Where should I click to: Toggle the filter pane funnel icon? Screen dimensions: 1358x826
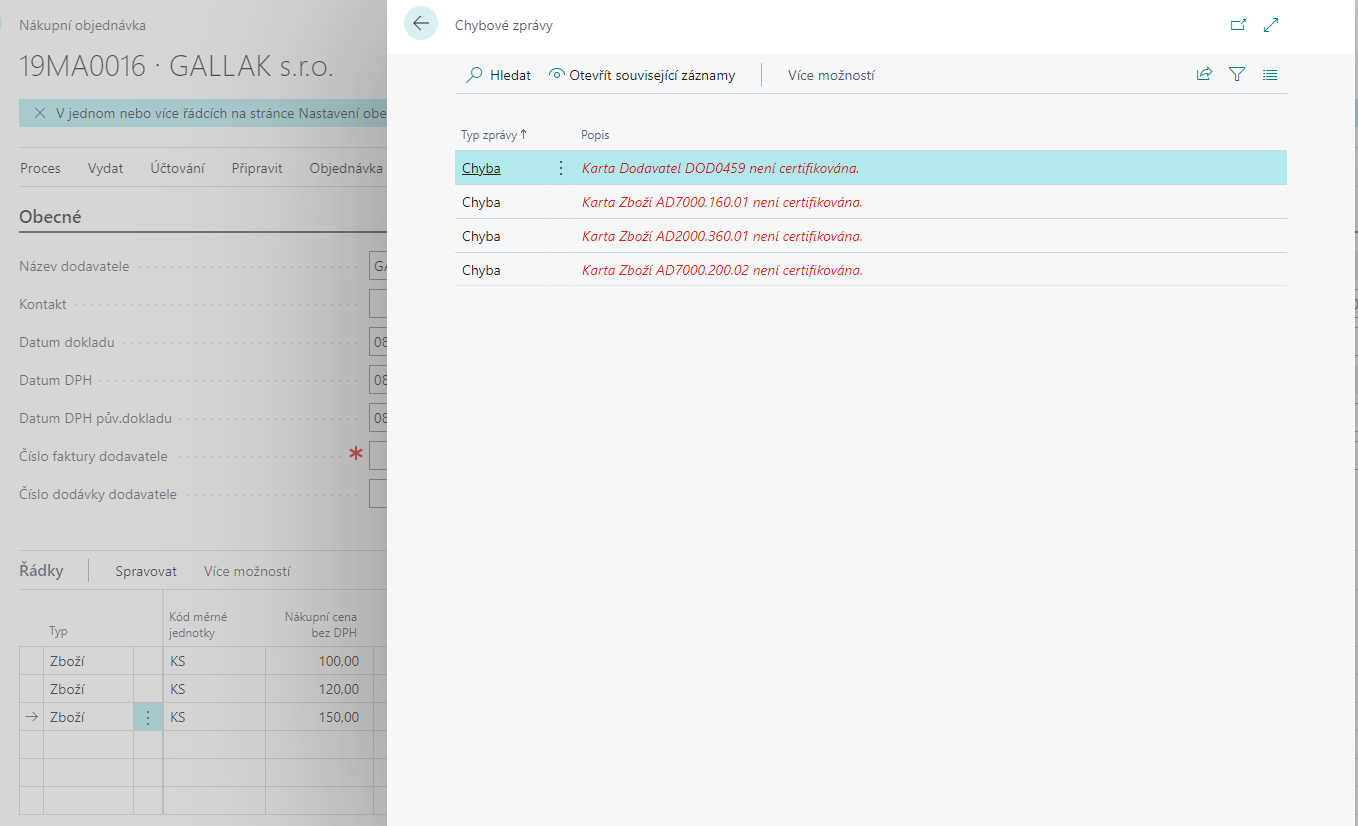pyautogui.click(x=1237, y=74)
